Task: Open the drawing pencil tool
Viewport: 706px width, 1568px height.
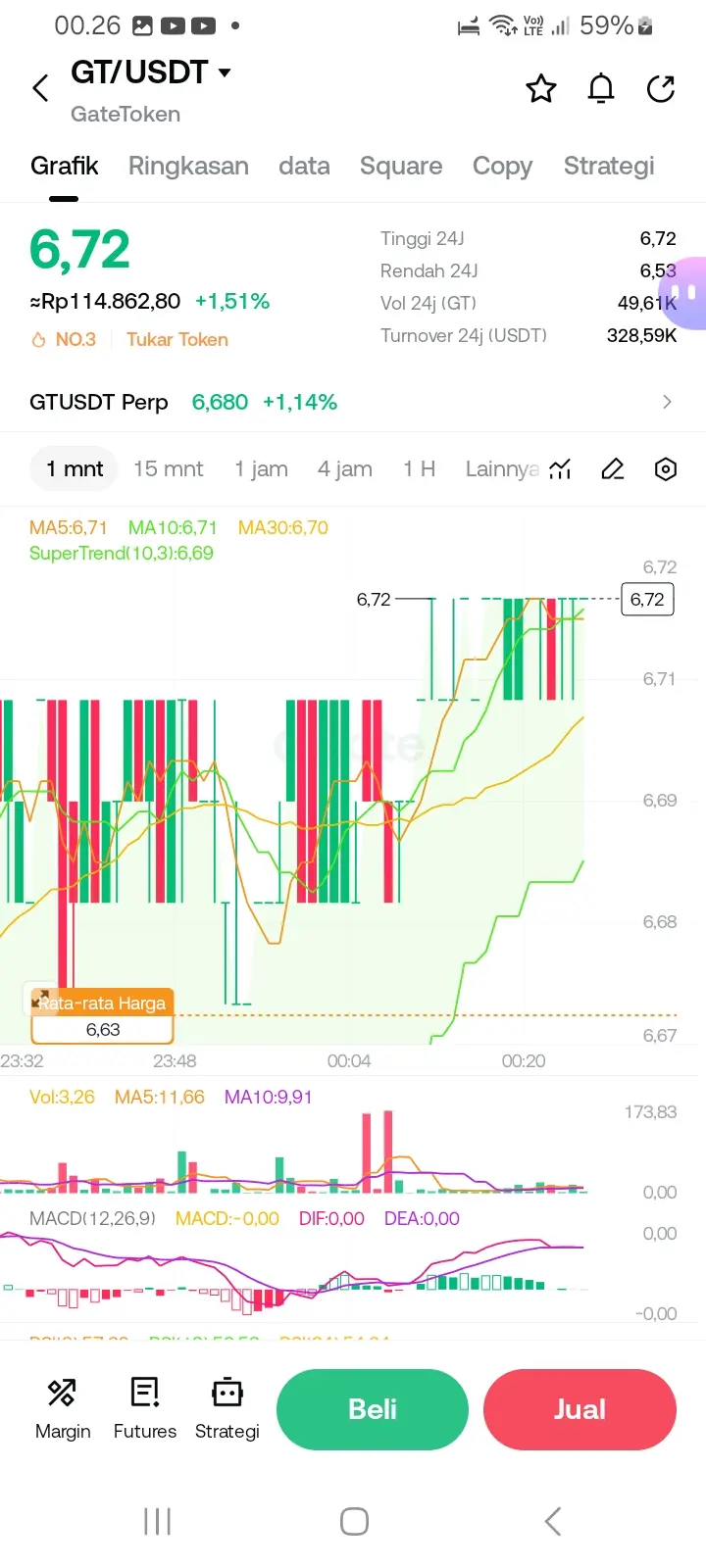Action: point(613,469)
